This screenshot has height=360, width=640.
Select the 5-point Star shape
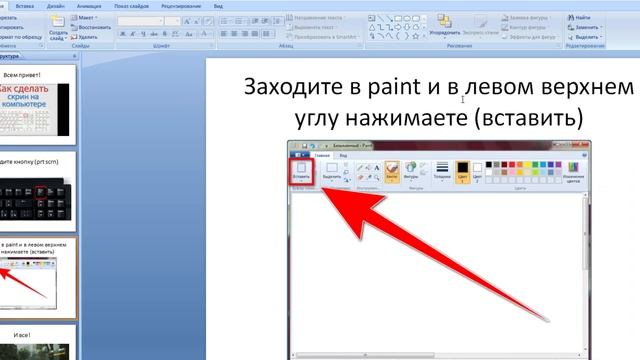coord(416,36)
